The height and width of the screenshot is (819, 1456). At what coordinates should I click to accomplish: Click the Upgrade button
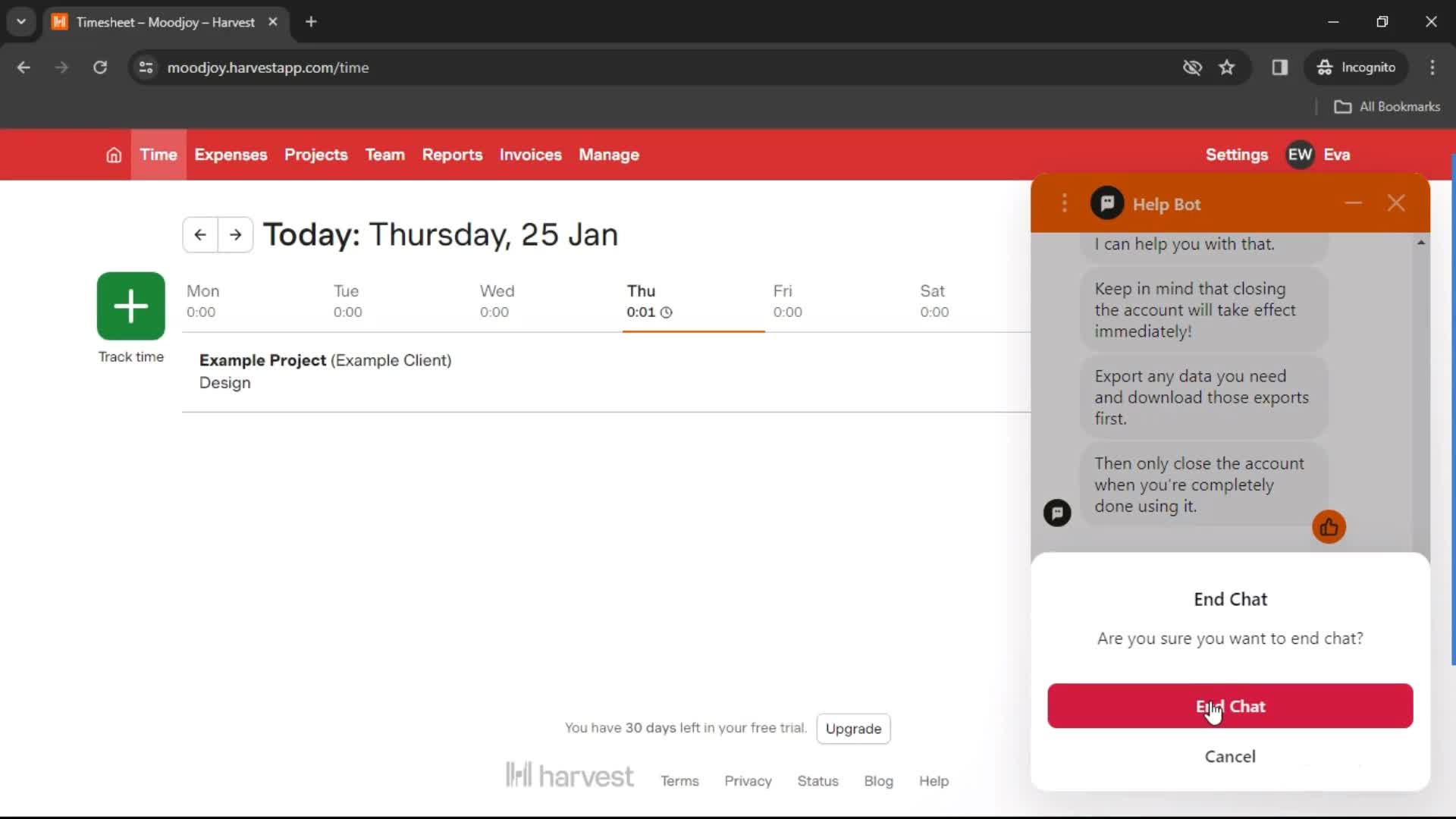853,729
